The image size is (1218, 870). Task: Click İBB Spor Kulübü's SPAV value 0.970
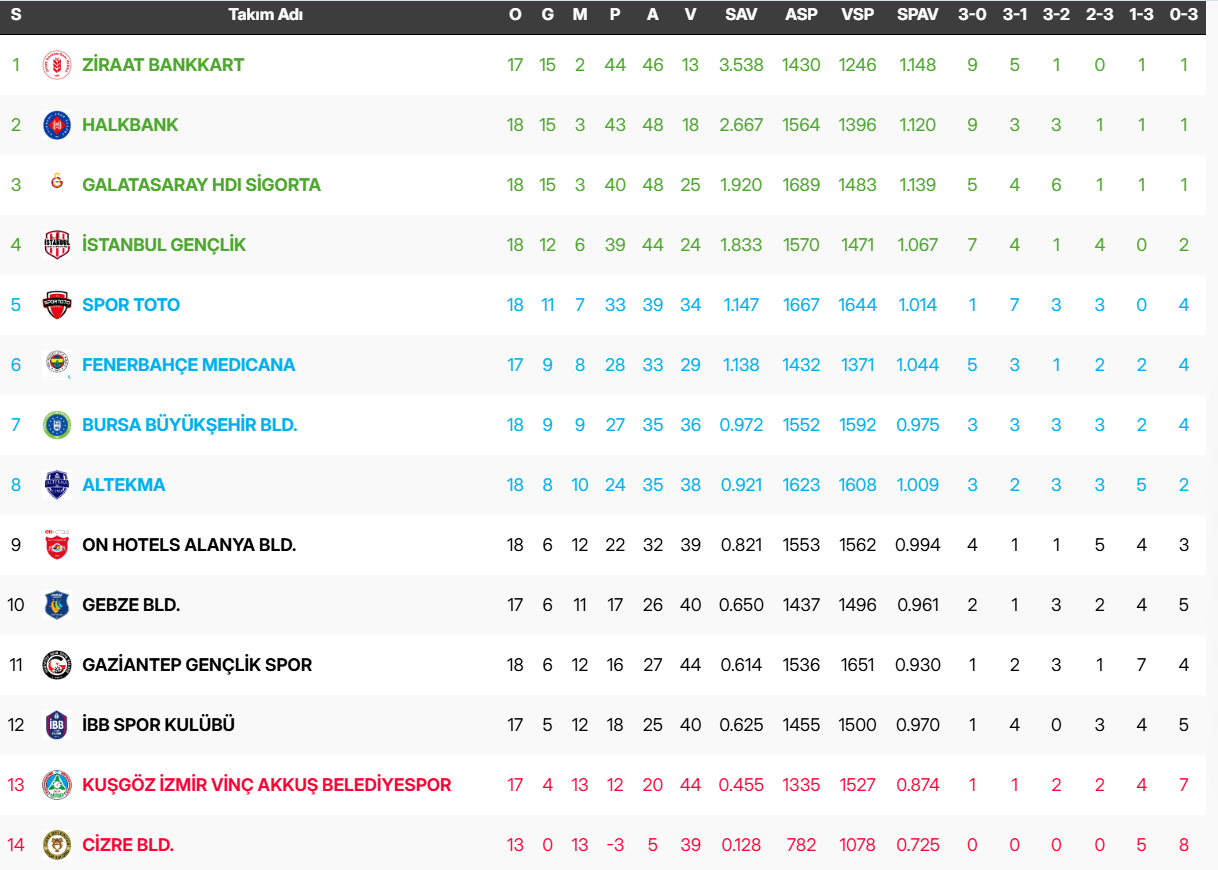point(918,725)
